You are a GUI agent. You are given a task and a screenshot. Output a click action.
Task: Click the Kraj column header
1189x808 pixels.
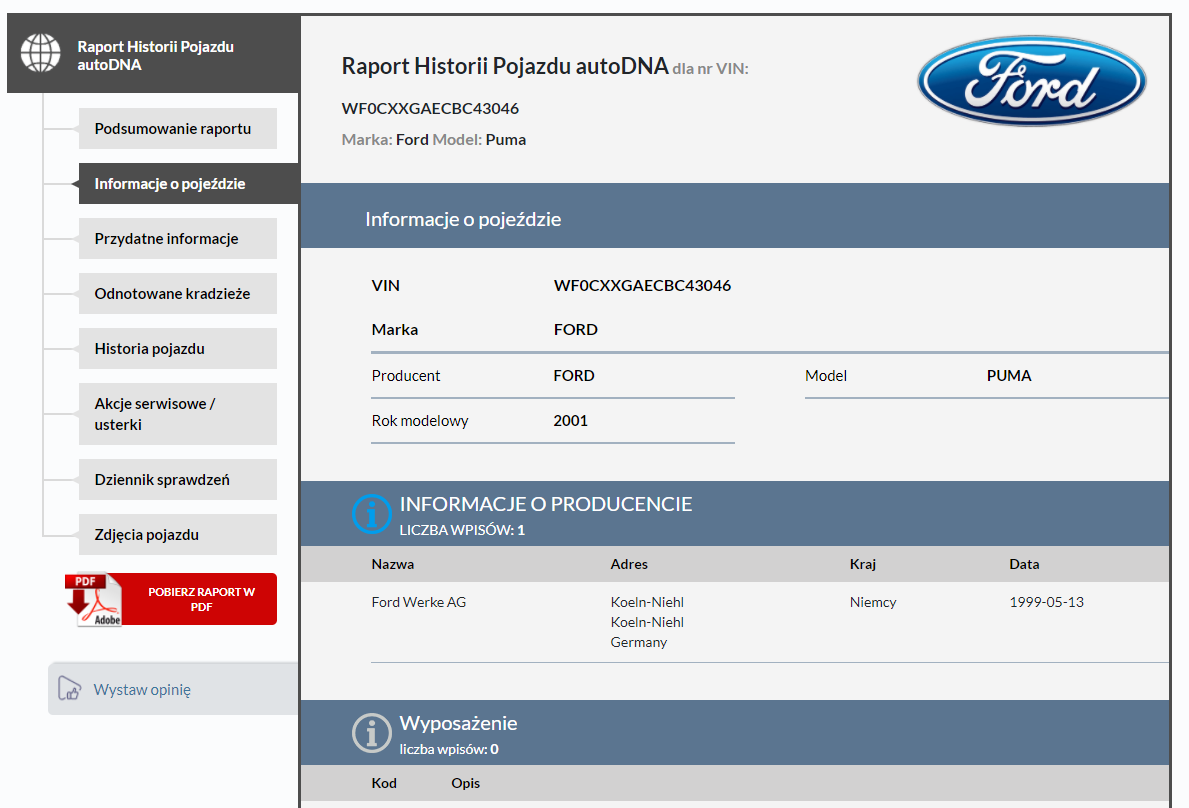[863, 564]
